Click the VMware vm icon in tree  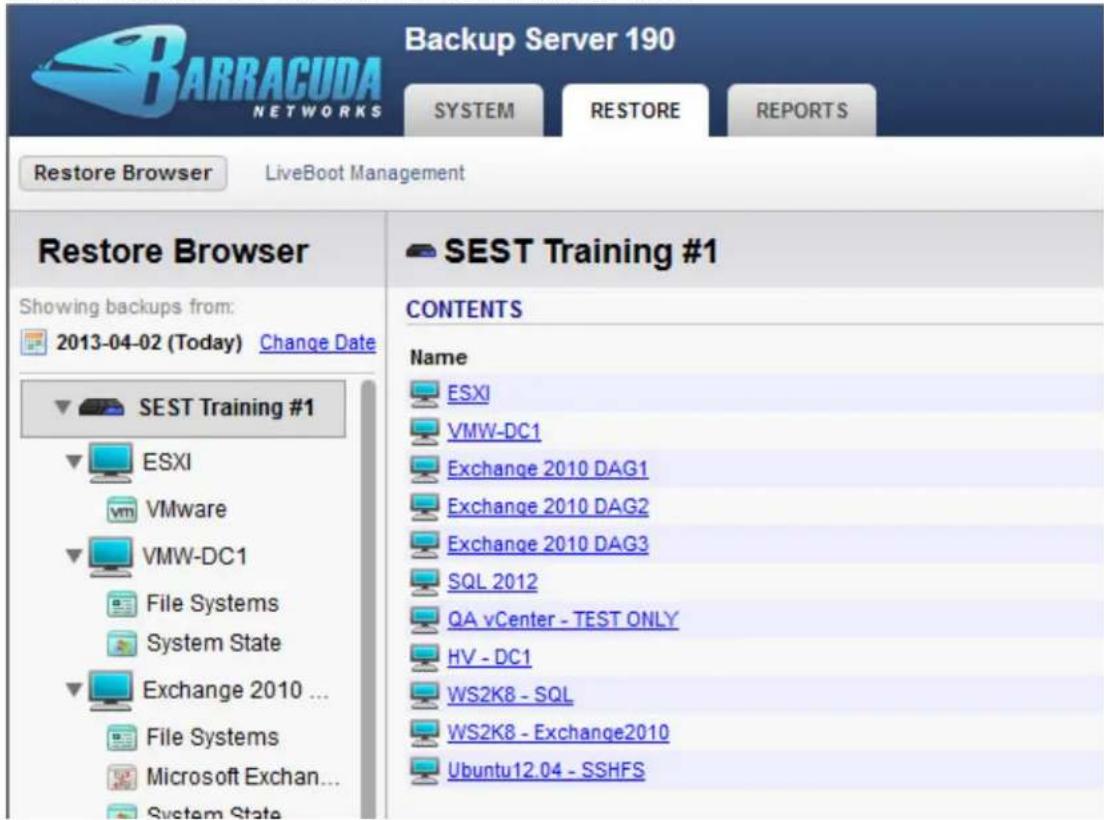[122, 510]
